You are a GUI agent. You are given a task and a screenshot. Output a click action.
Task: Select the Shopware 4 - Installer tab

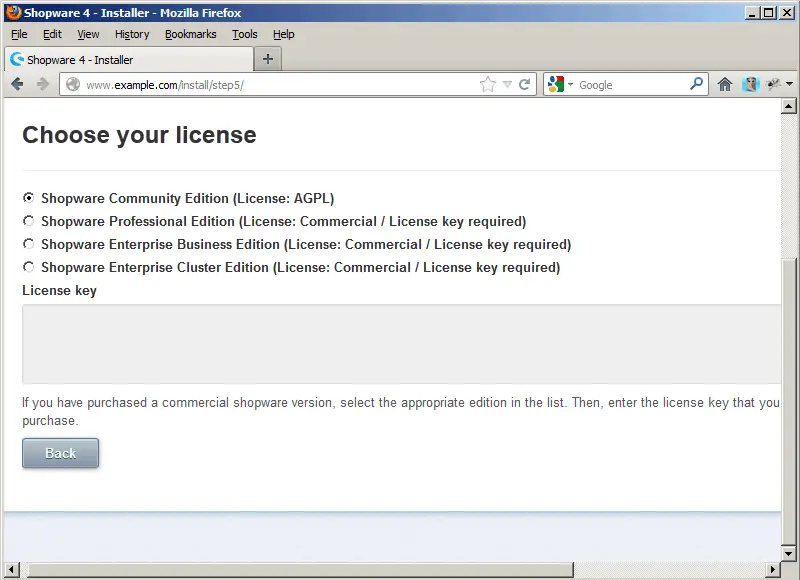click(129, 60)
